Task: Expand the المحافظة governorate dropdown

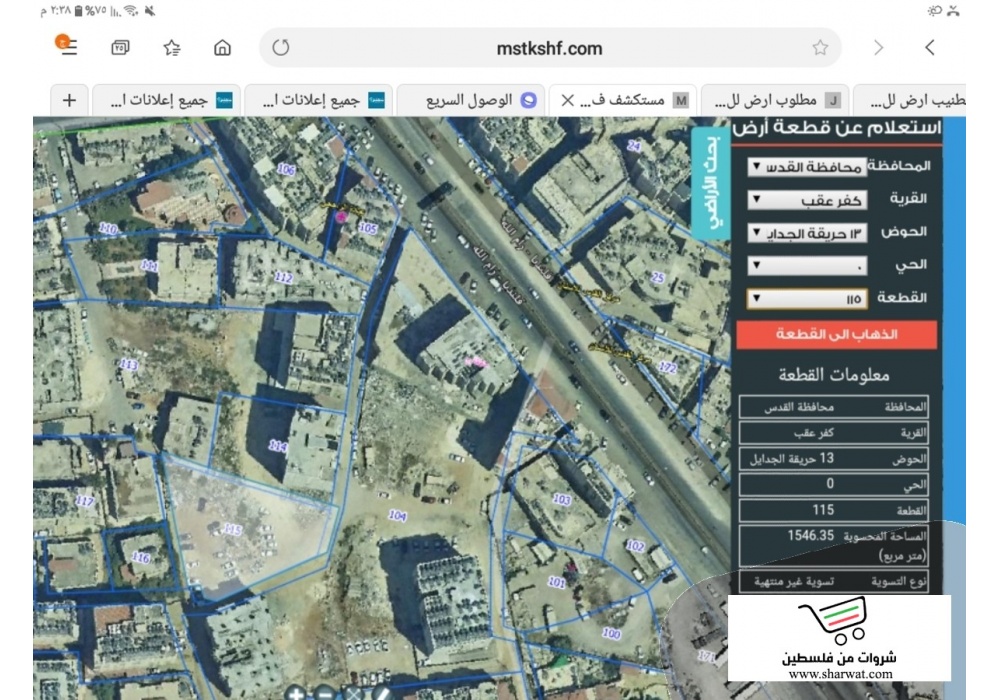Action: tap(807, 166)
